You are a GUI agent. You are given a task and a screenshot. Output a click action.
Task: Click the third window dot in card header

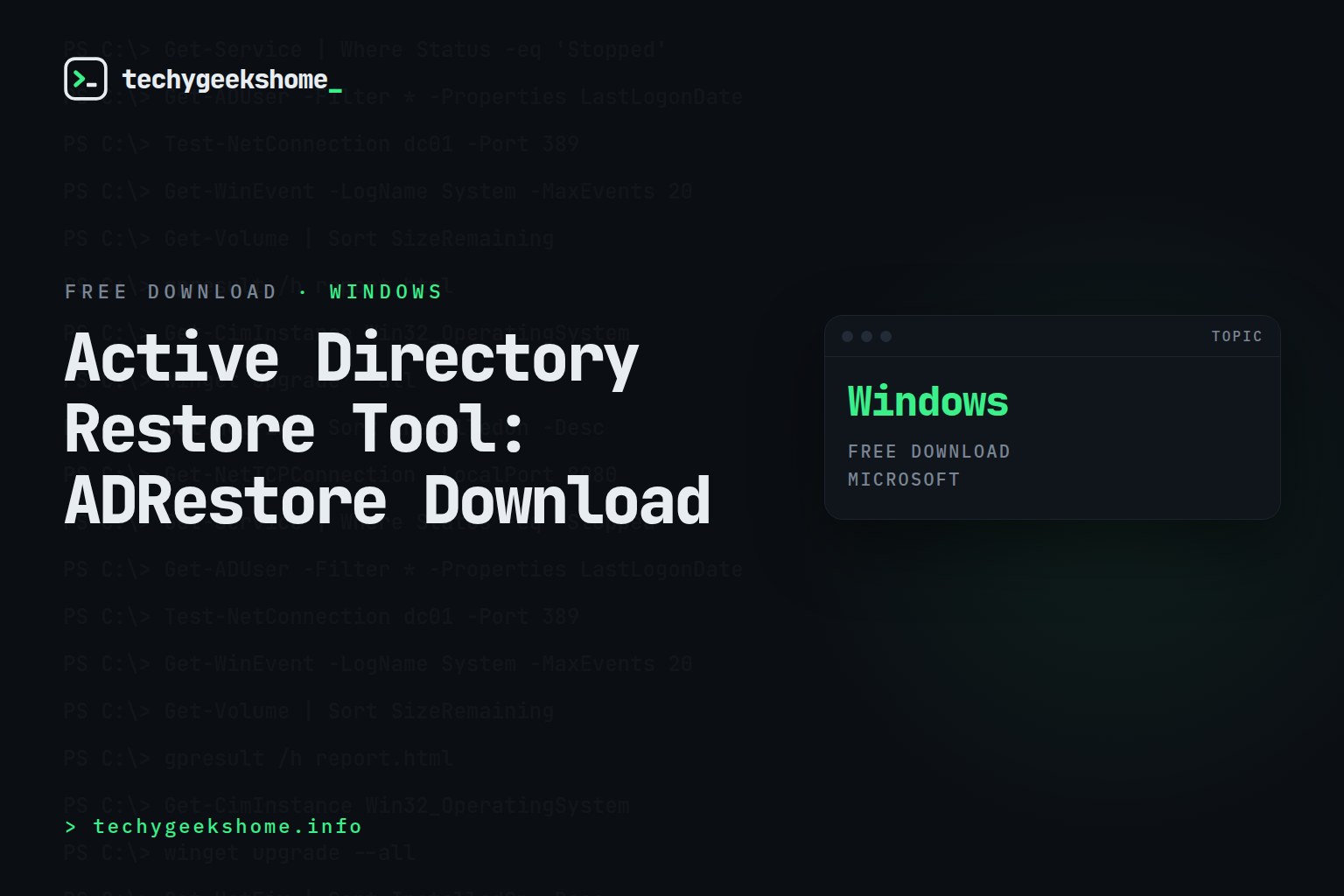click(885, 336)
